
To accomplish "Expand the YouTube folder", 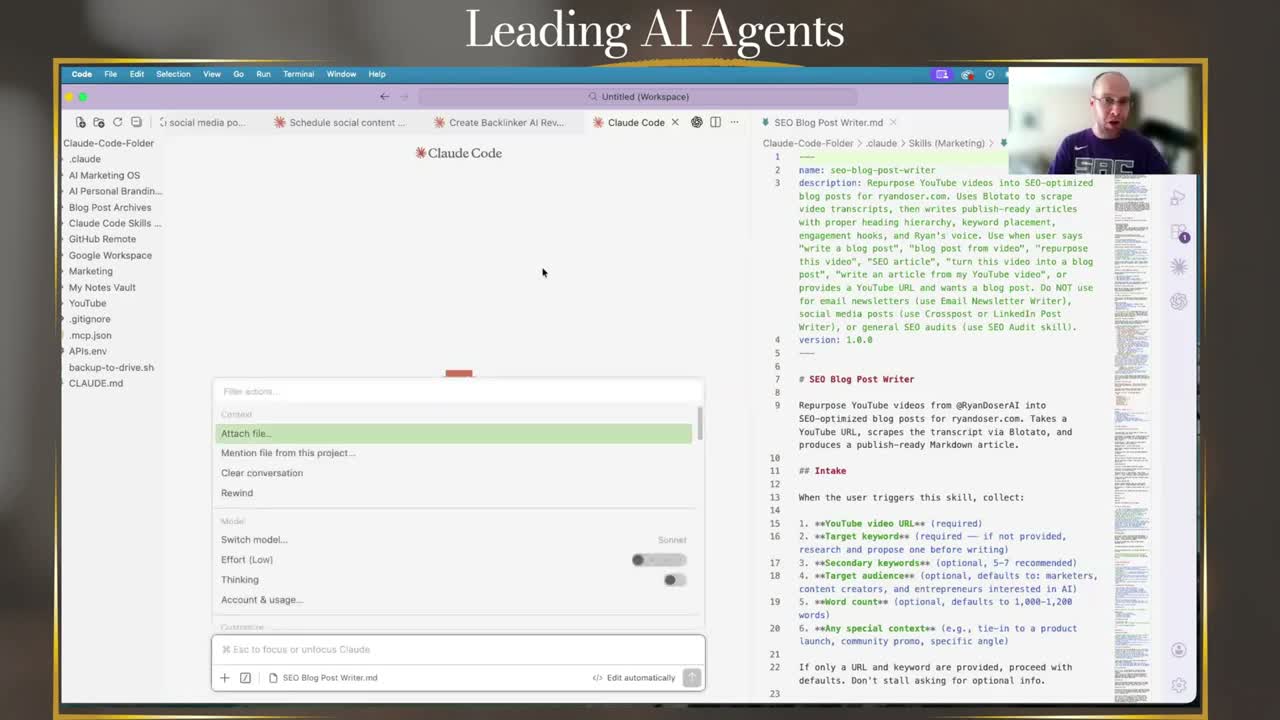I will click(87, 303).
